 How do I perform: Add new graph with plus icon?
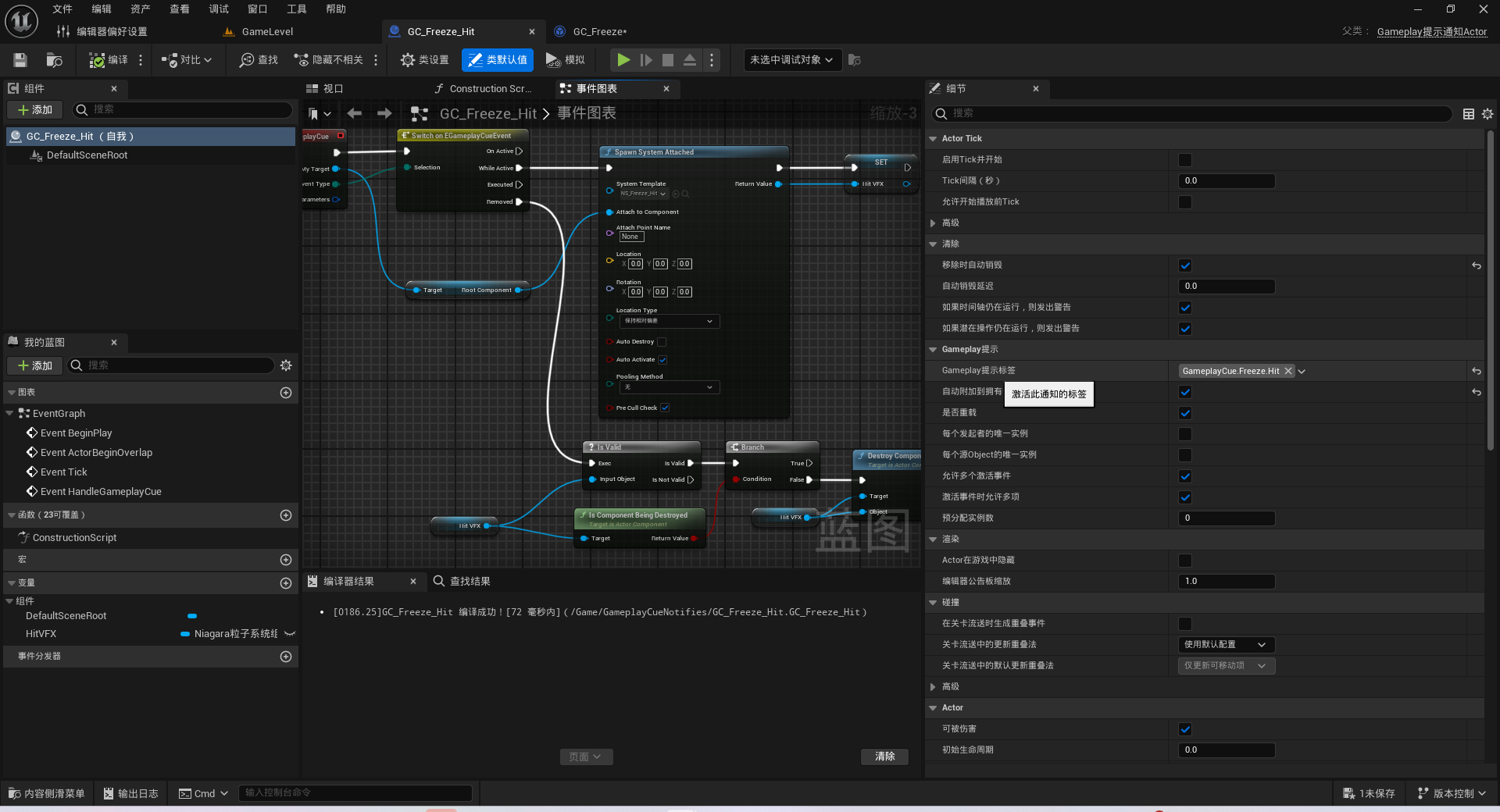tap(286, 393)
